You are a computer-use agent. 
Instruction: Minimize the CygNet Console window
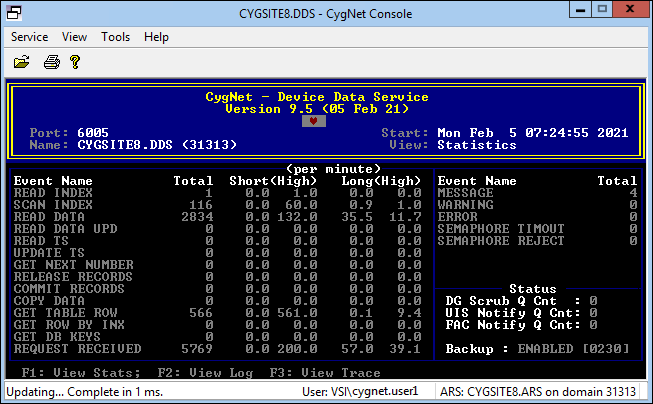pos(581,10)
